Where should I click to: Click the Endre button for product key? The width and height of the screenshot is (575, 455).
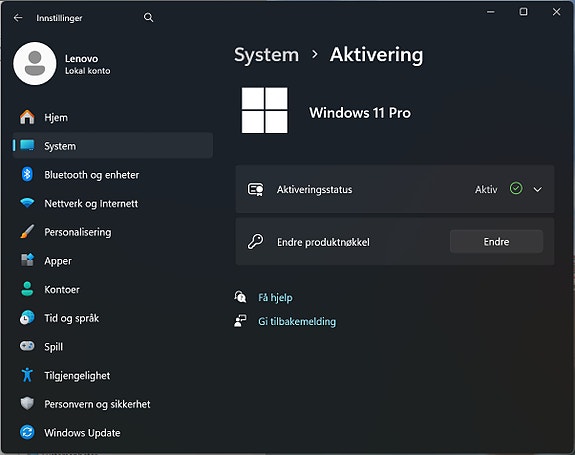pyautogui.click(x=496, y=242)
